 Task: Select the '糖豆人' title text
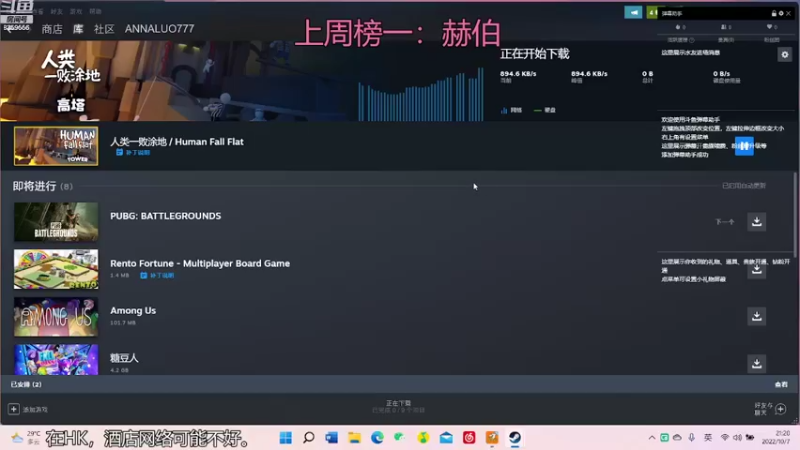(124, 358)
